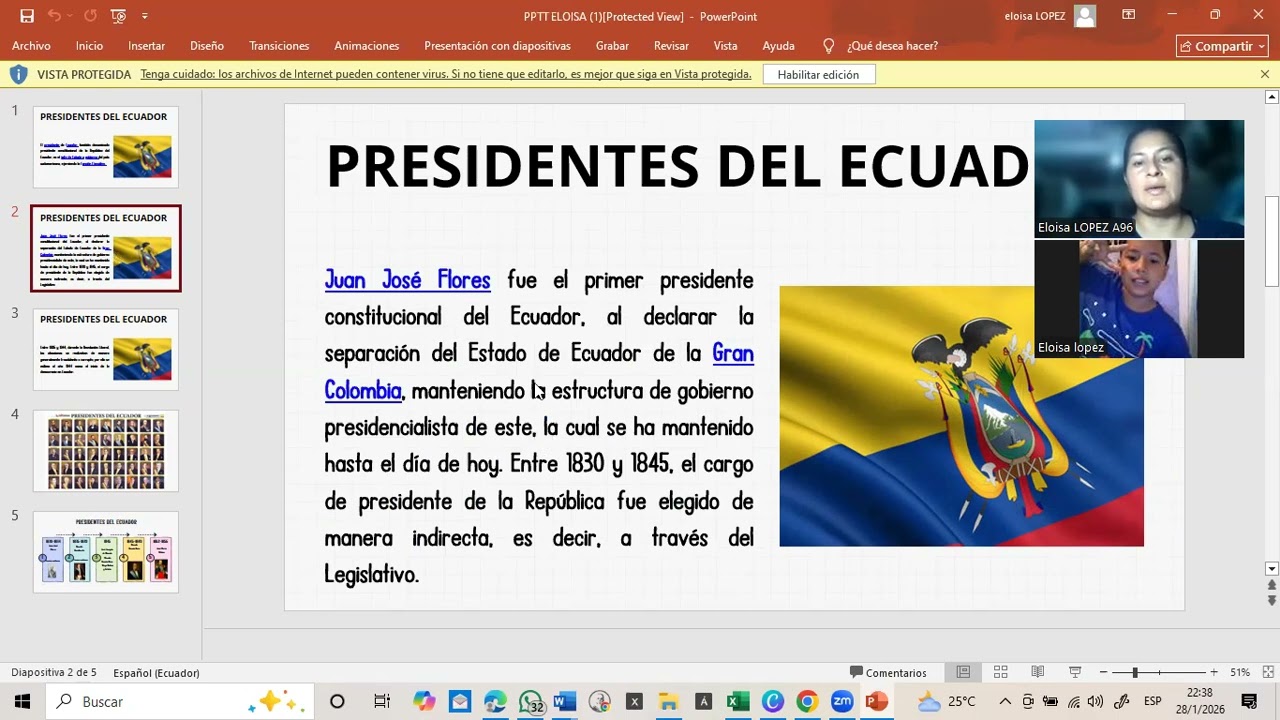Select slide 4 presidents portraits thumbnail

(x=105, y=450)
